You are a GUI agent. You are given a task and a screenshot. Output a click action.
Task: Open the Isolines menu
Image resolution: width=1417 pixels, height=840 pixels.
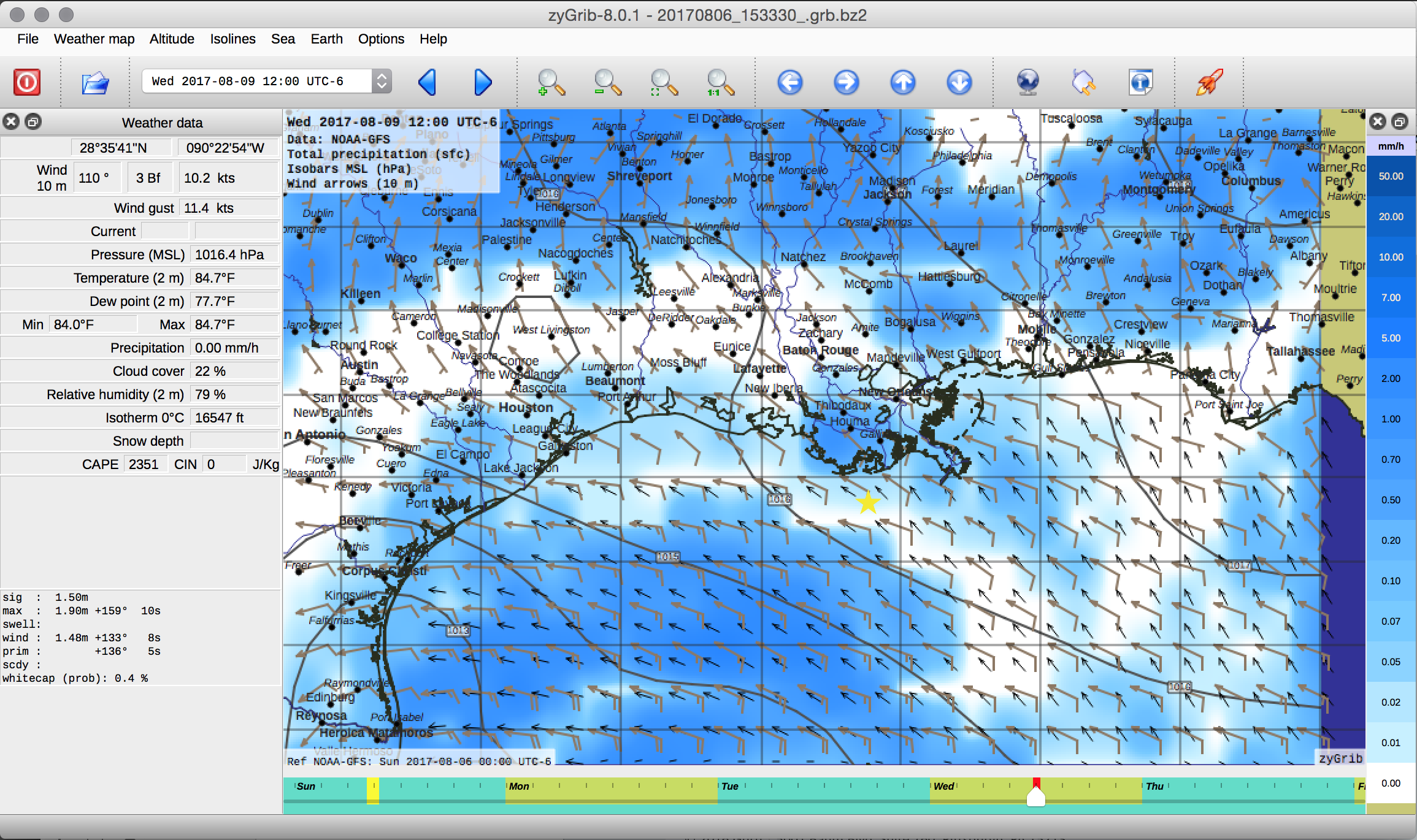point(232,39)
